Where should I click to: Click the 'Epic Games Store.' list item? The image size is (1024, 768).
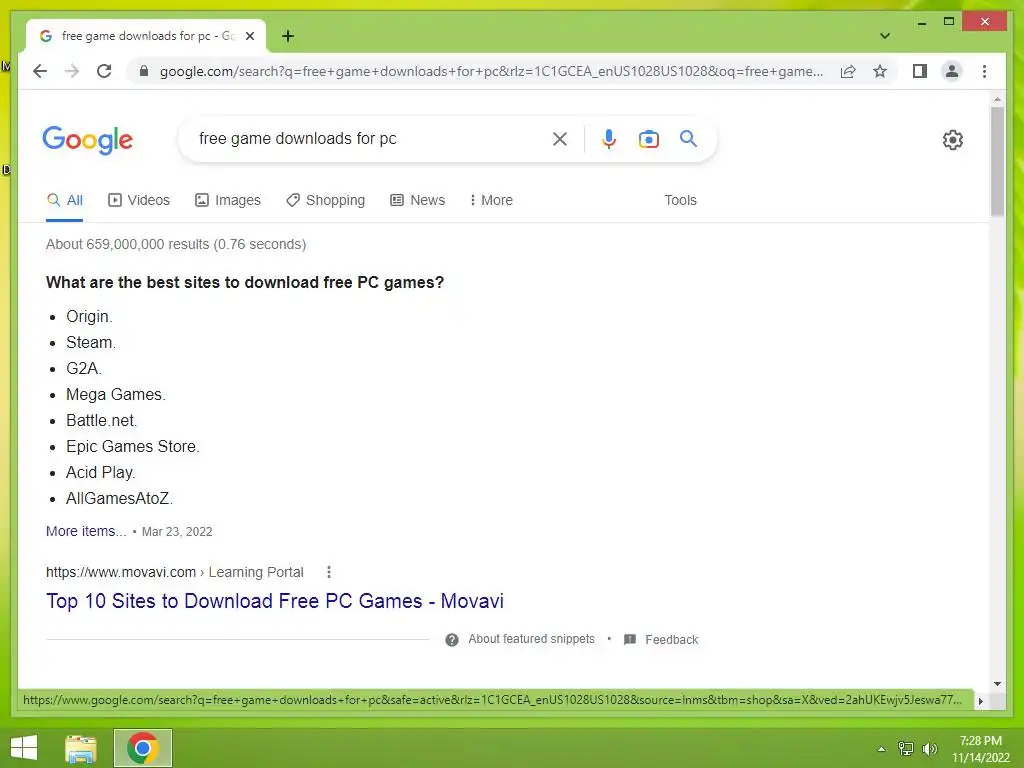133,447
